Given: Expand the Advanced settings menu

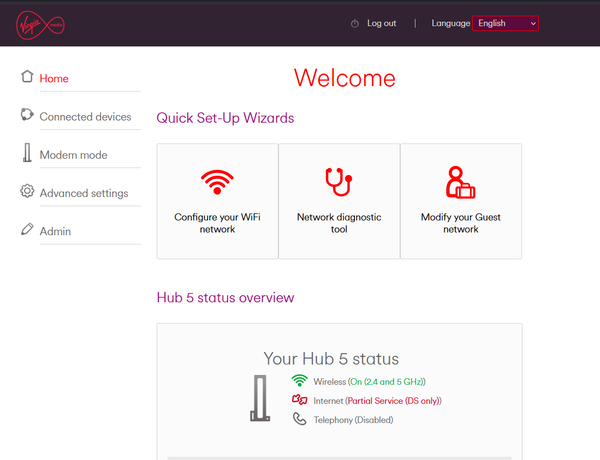Looking at the screenshot, I should (83, 193).
